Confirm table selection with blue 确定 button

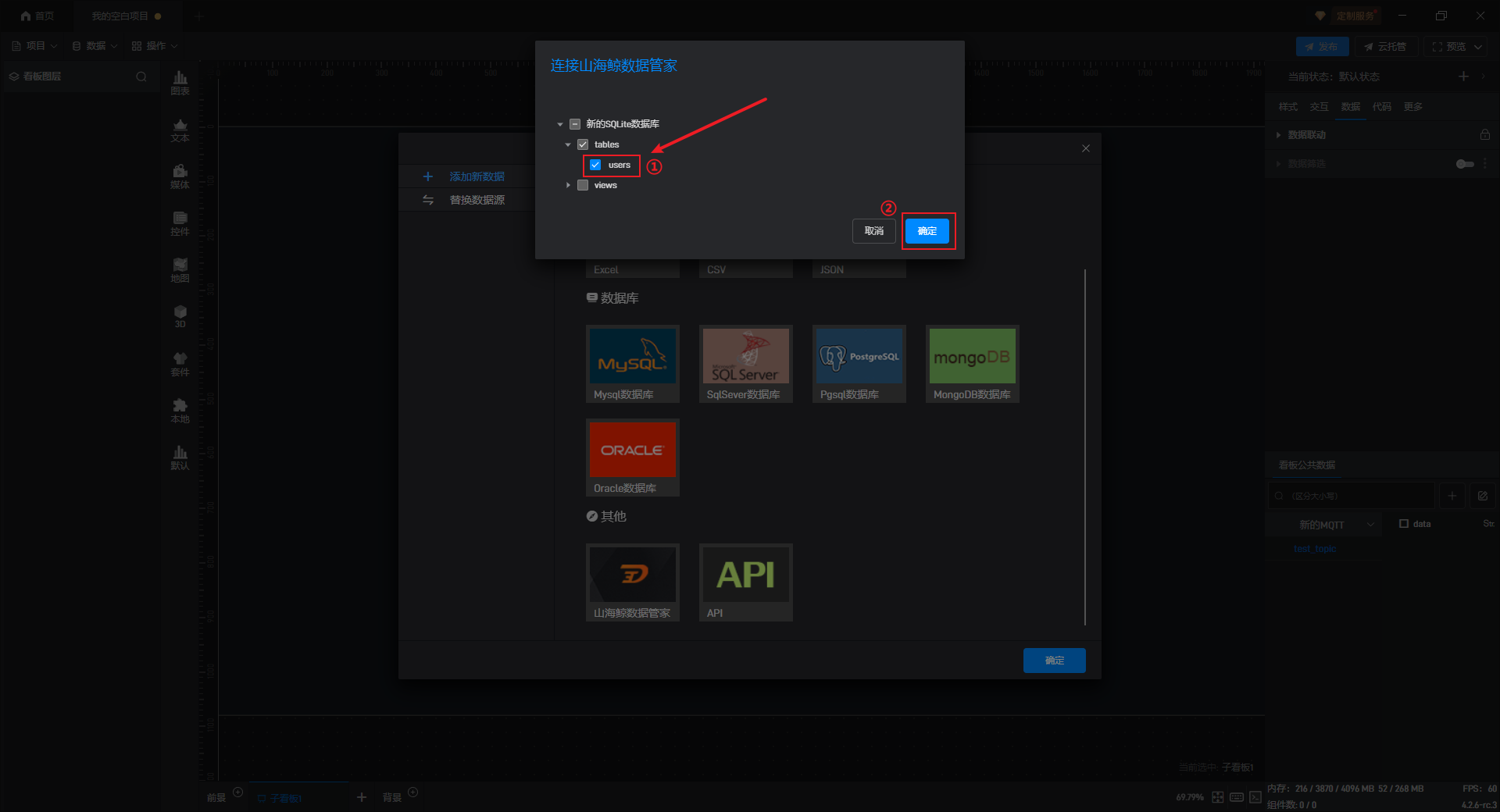click(x=927, y=231)
